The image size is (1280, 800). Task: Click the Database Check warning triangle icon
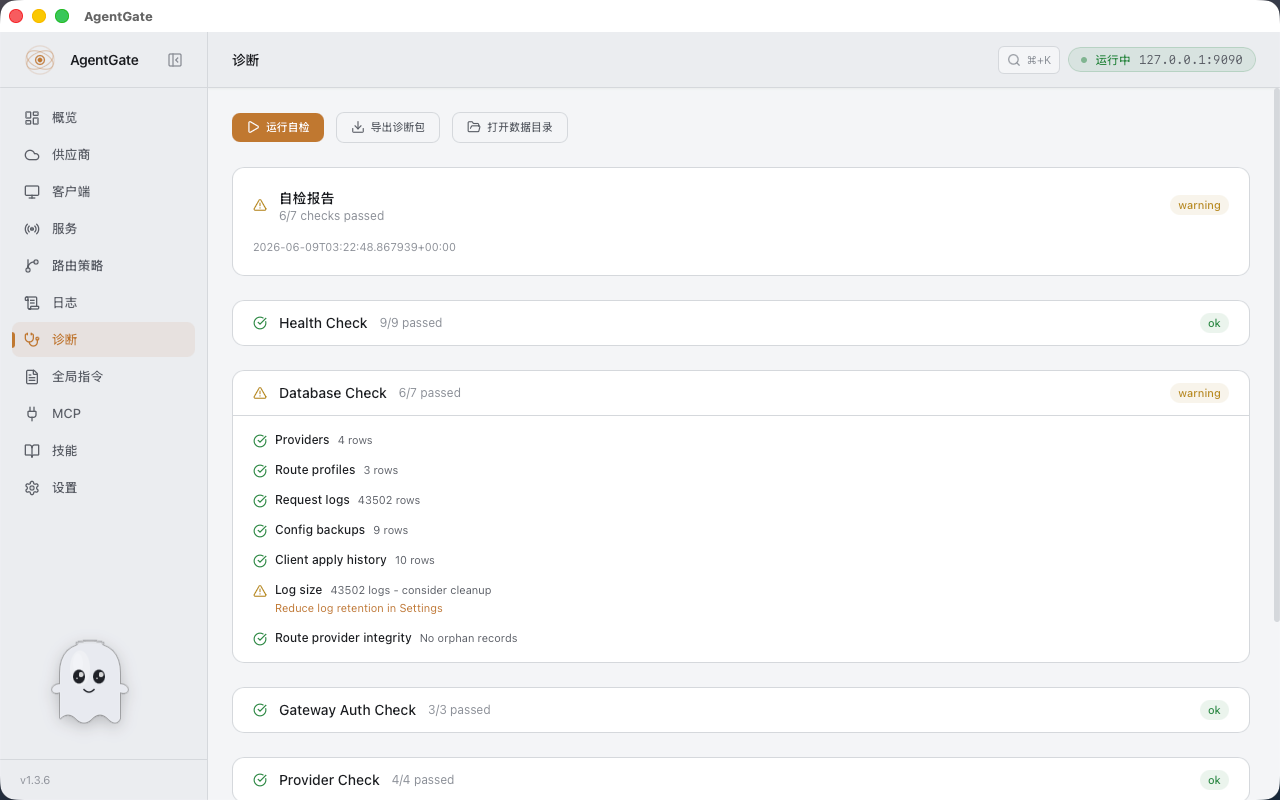260,393
